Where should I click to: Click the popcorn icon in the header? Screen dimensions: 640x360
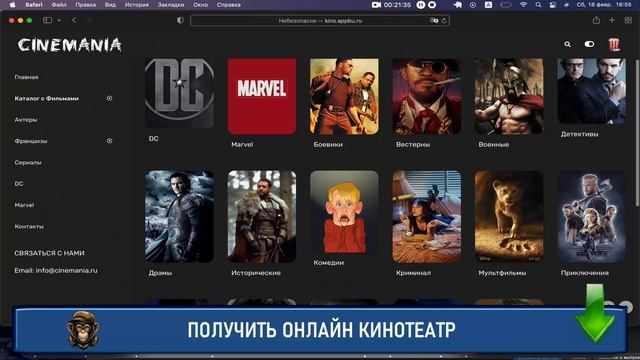614,44
